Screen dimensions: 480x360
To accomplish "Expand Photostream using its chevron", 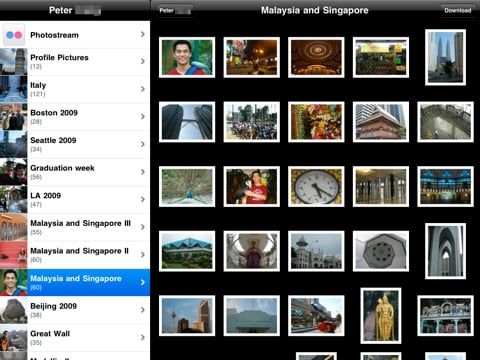I will click(143, 34).
